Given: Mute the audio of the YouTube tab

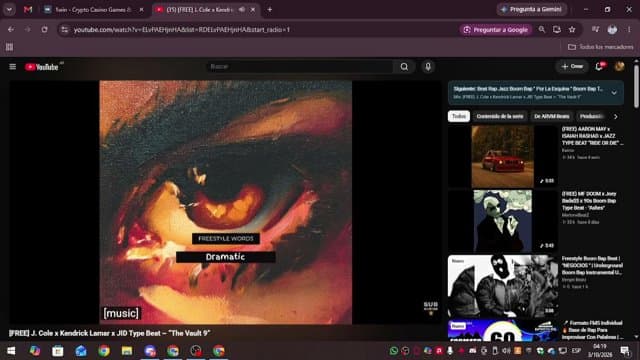Looking at the screenshot, I should click(x=242, y=9).
